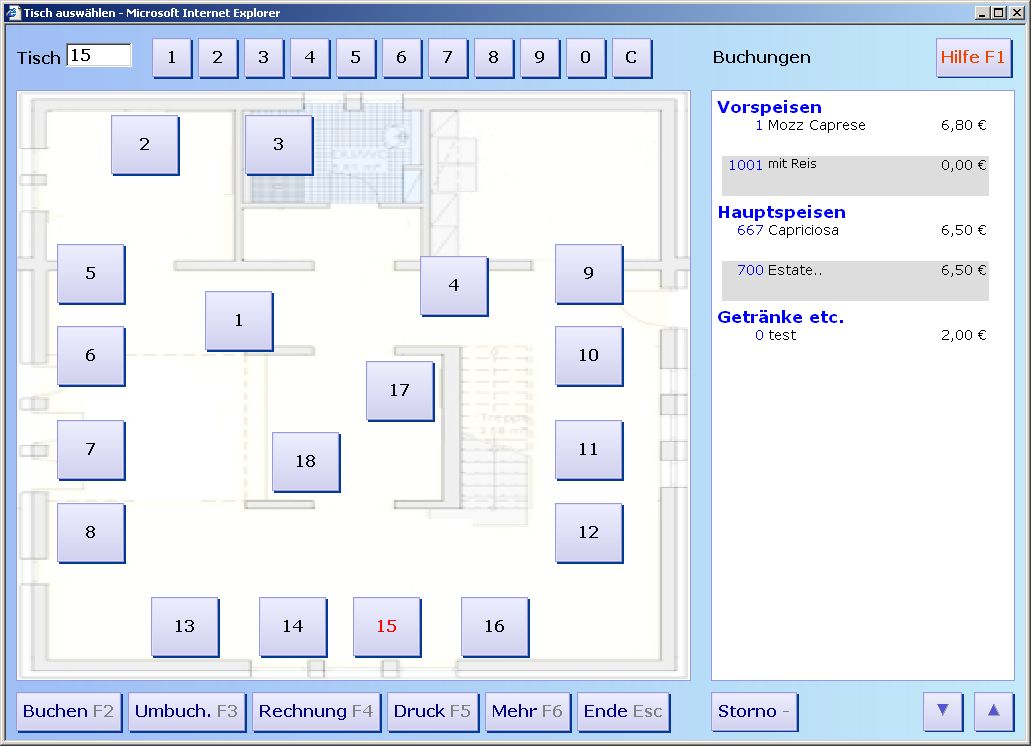Select table 13 on the bottom row

point(184,627)
